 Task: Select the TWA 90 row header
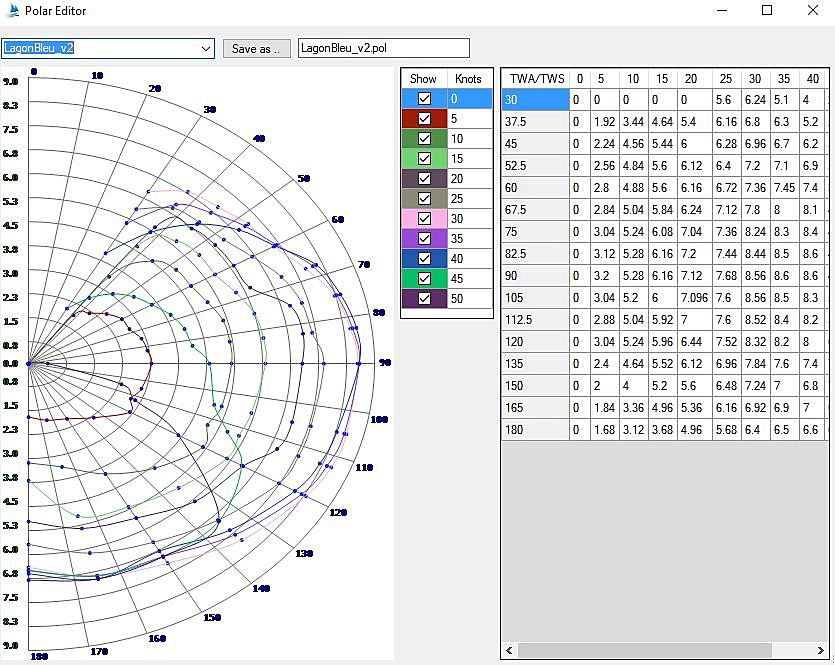click(x=536, y=276)
